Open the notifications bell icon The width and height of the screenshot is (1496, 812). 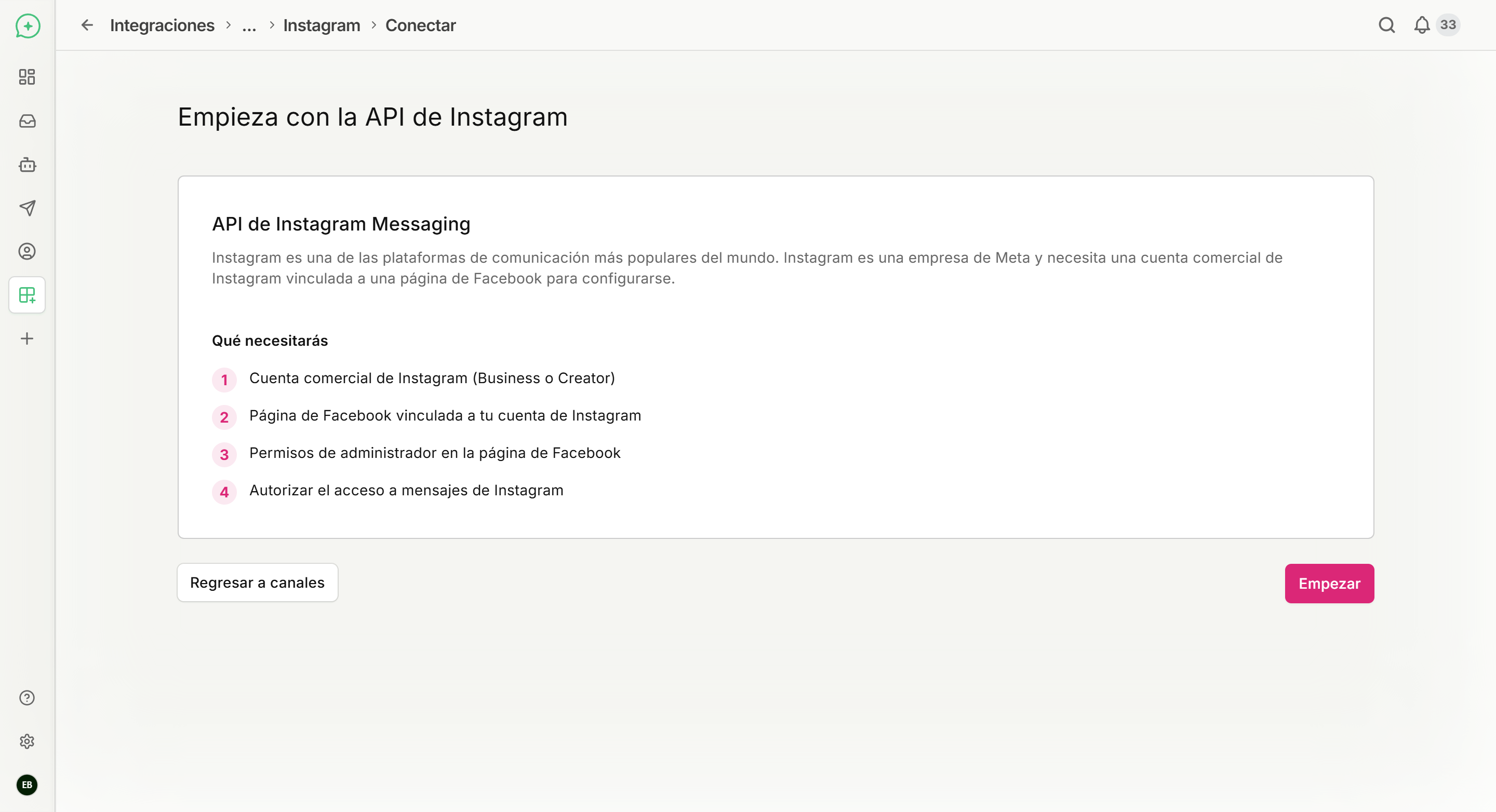(1422, 25)
